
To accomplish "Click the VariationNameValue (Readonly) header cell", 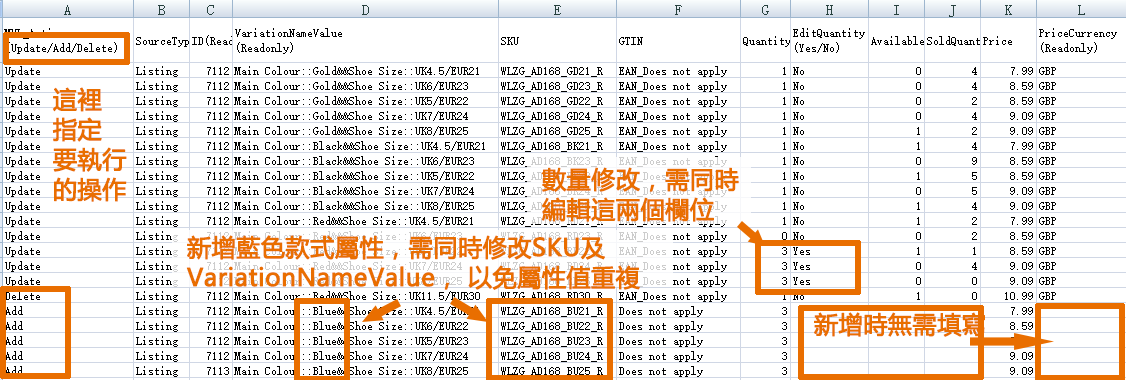I will pos(365,41).
